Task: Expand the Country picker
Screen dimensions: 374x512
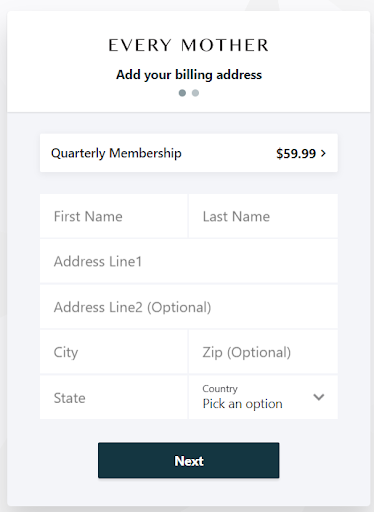Action: point(263,397)
